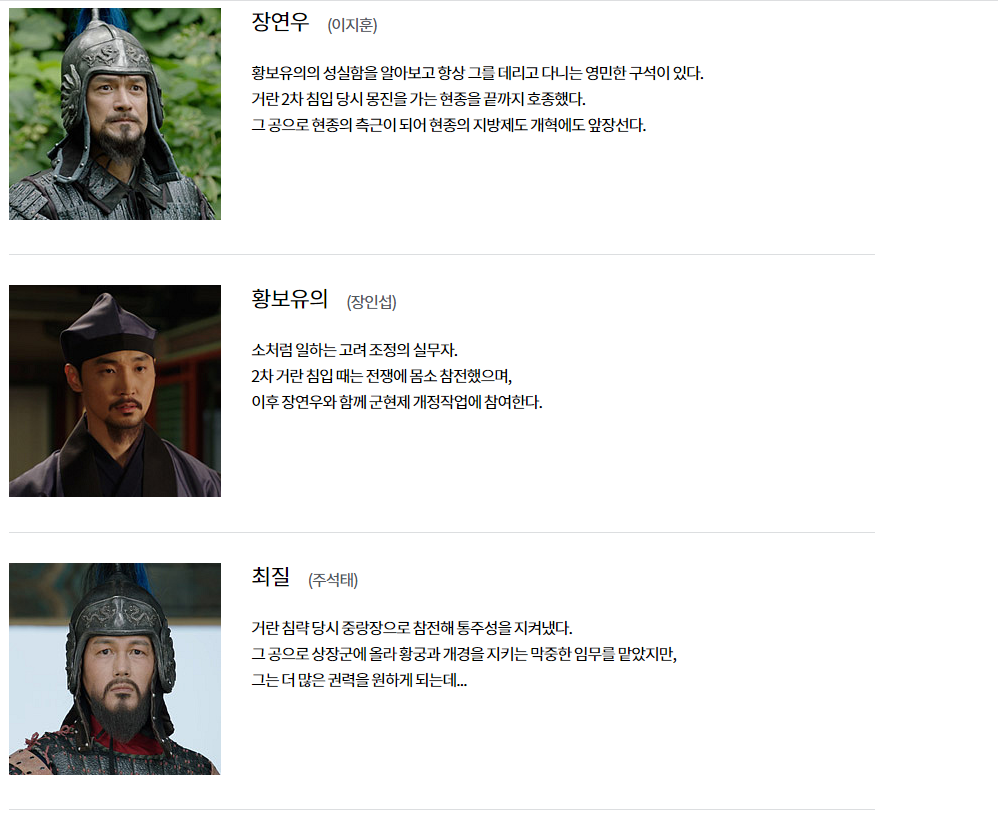Click the divider between 장연우 and 황보유의
The image size is (998, 827).
pos(442,255)
